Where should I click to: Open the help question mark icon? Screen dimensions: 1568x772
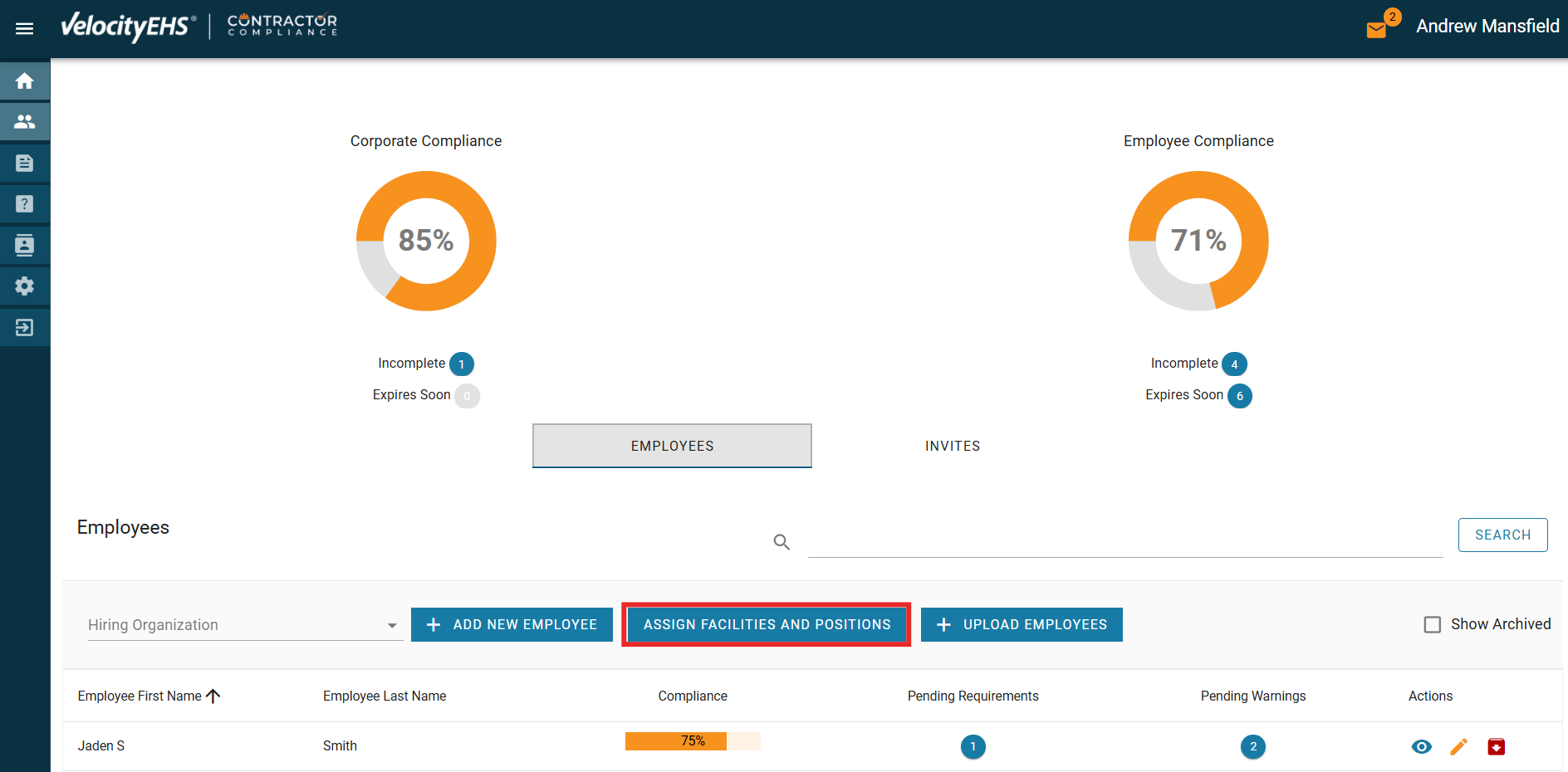[x=25, y=204]
